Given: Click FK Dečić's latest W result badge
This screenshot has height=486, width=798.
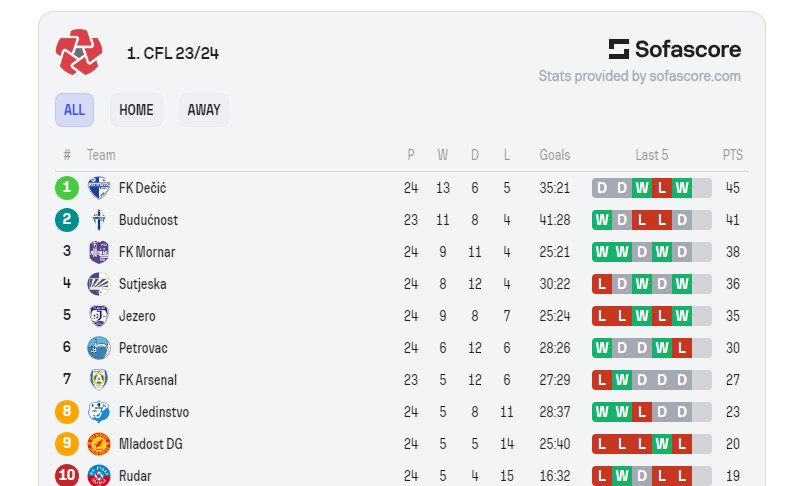Looking at the screenshot, I should coord(682,188).
